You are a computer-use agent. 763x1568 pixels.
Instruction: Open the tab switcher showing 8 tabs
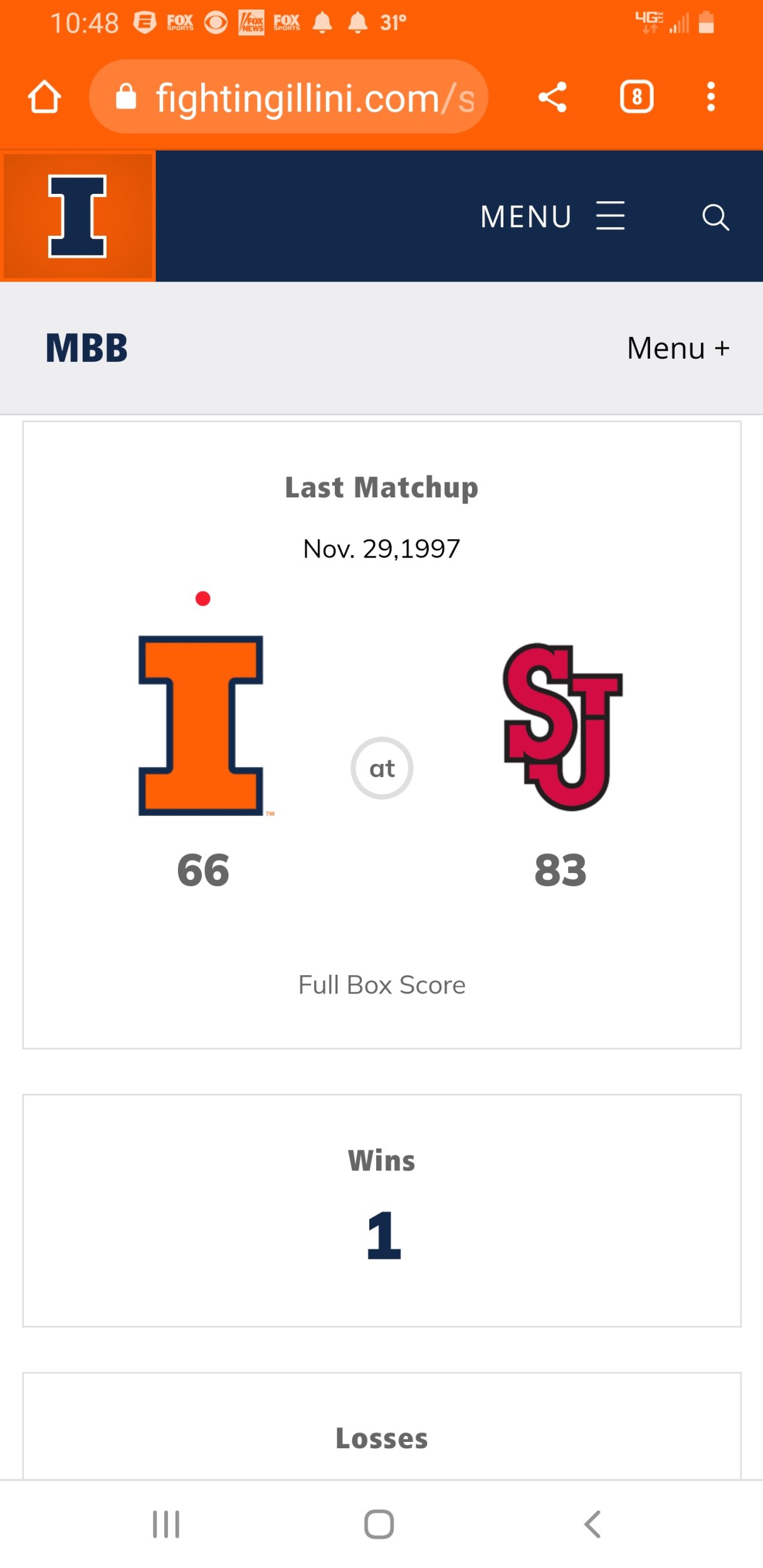pyautogui.click(x=636, y=97)
